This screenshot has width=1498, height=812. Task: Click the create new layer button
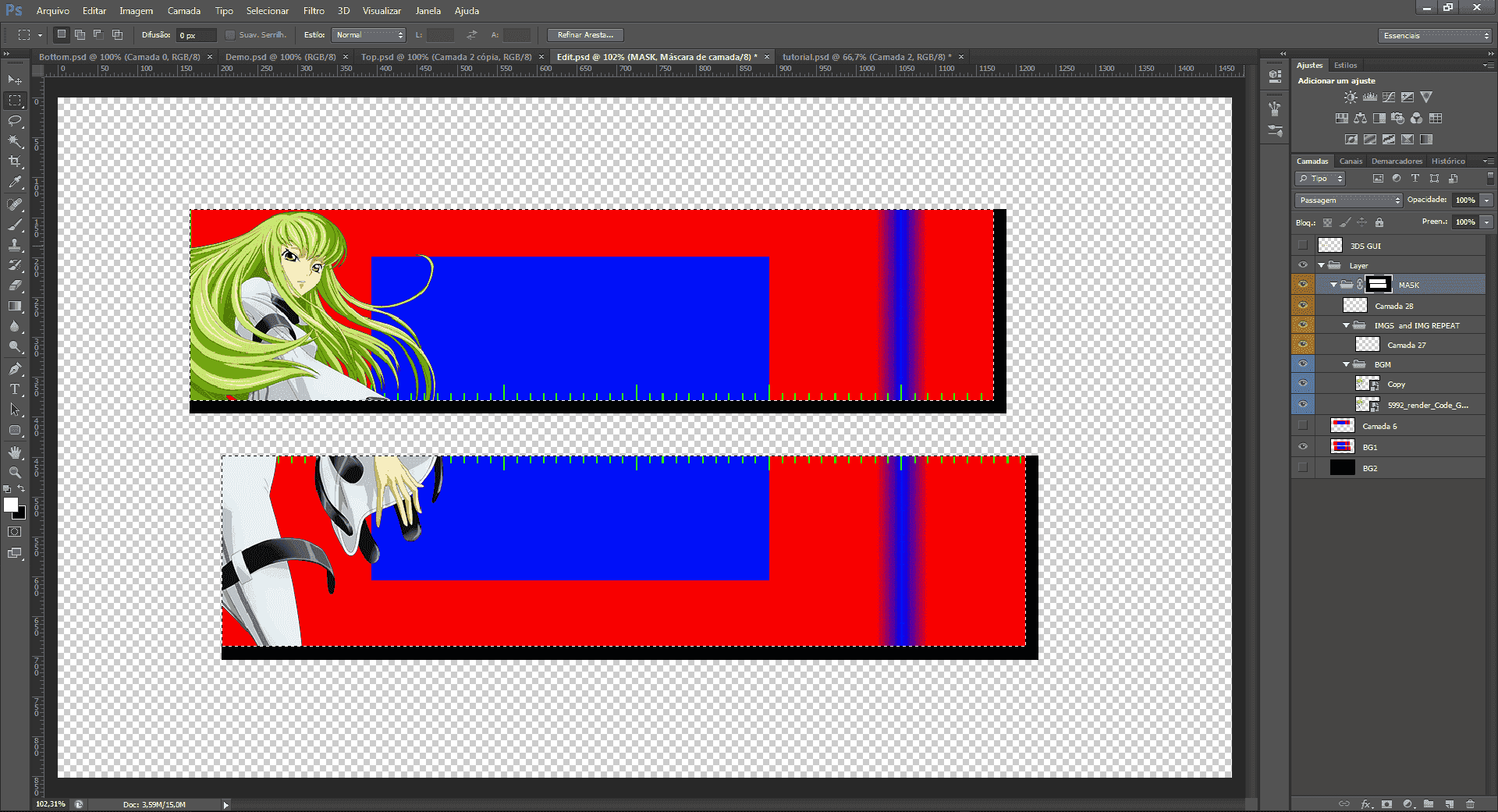(1449, 803)
